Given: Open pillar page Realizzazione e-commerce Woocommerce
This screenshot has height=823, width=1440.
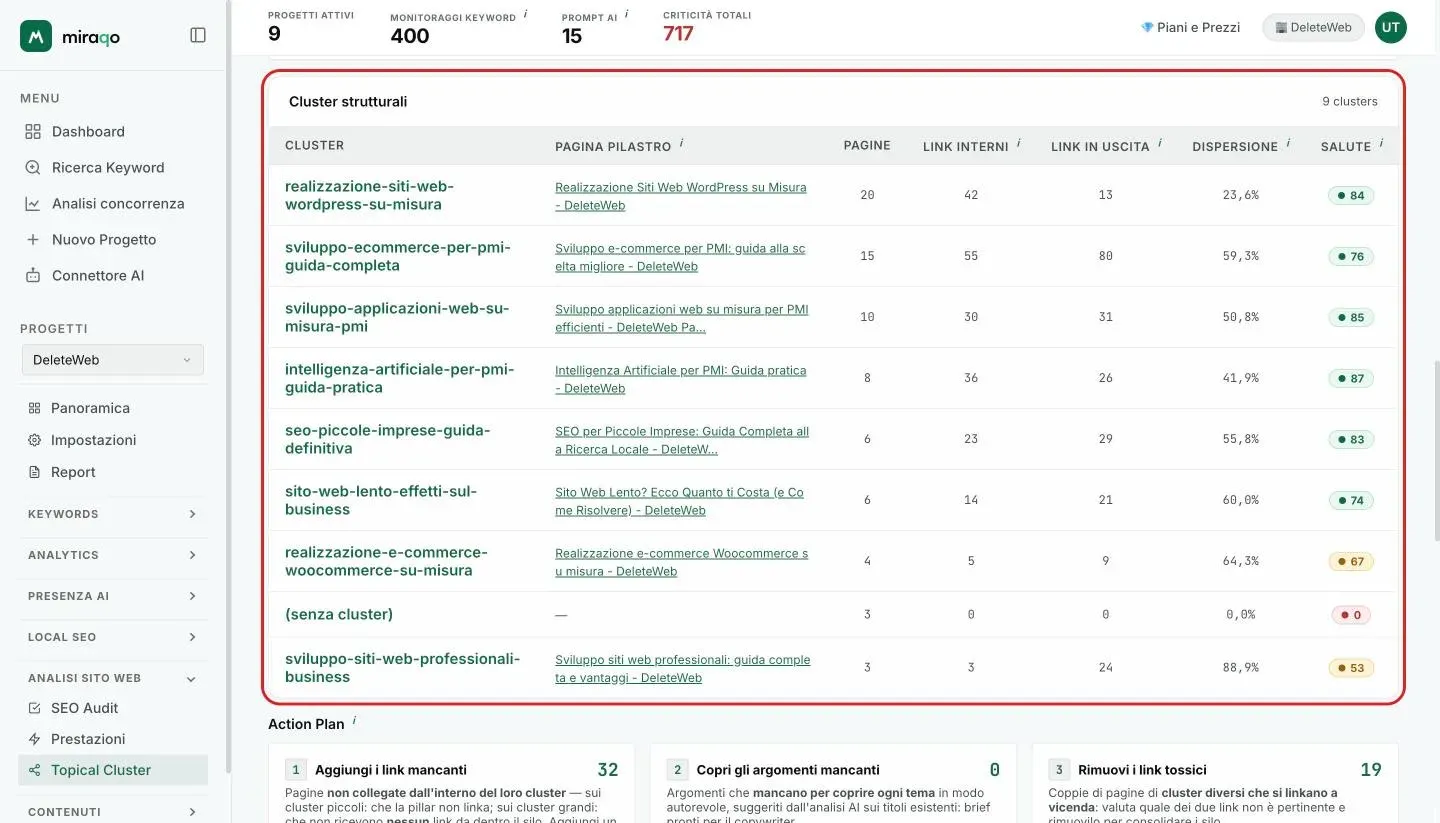Looking at the screenshot, I should pos(681,562).
